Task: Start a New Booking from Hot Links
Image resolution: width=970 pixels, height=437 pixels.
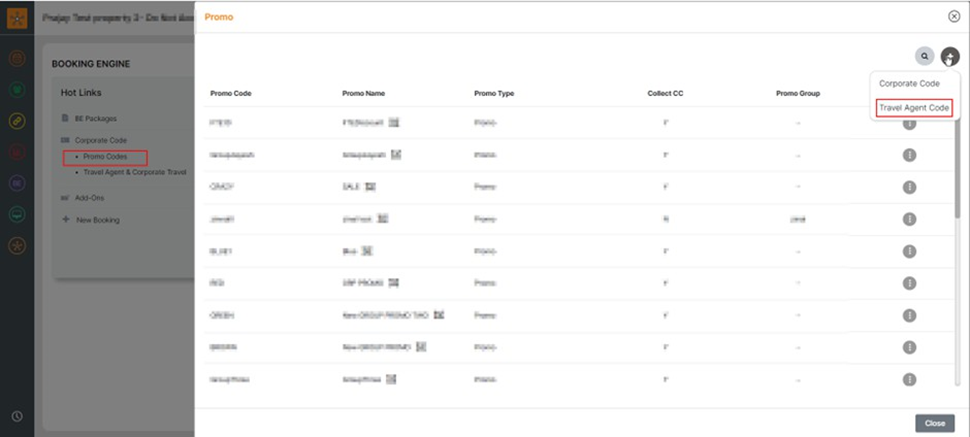Action: (x=100, y=220)
